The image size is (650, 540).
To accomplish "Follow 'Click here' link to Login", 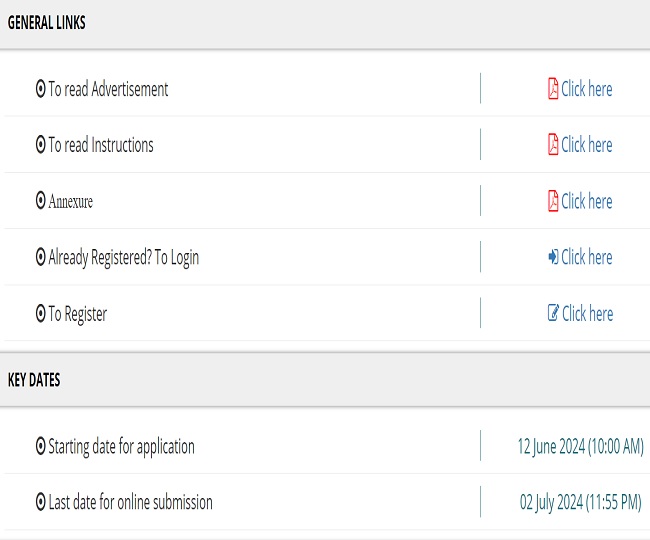I will pyautogui.click(x=587, y=257).
